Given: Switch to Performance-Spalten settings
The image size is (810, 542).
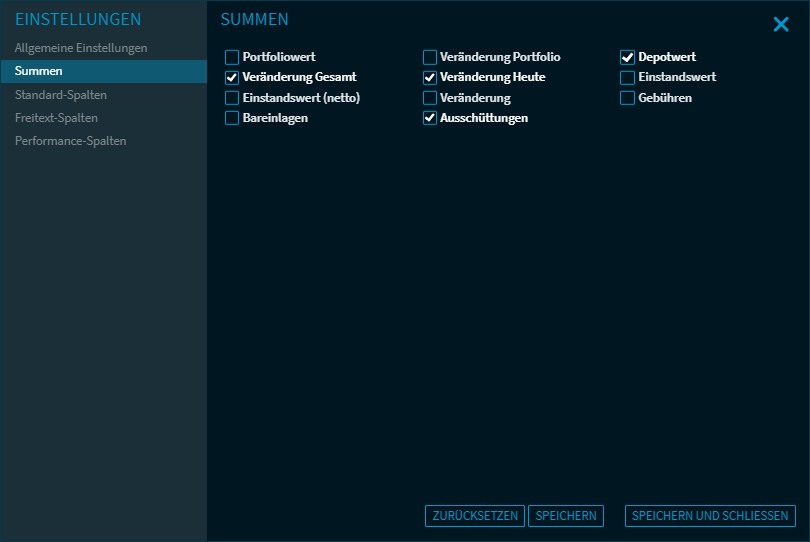Looking at the screenshot, I should point(70,141).
